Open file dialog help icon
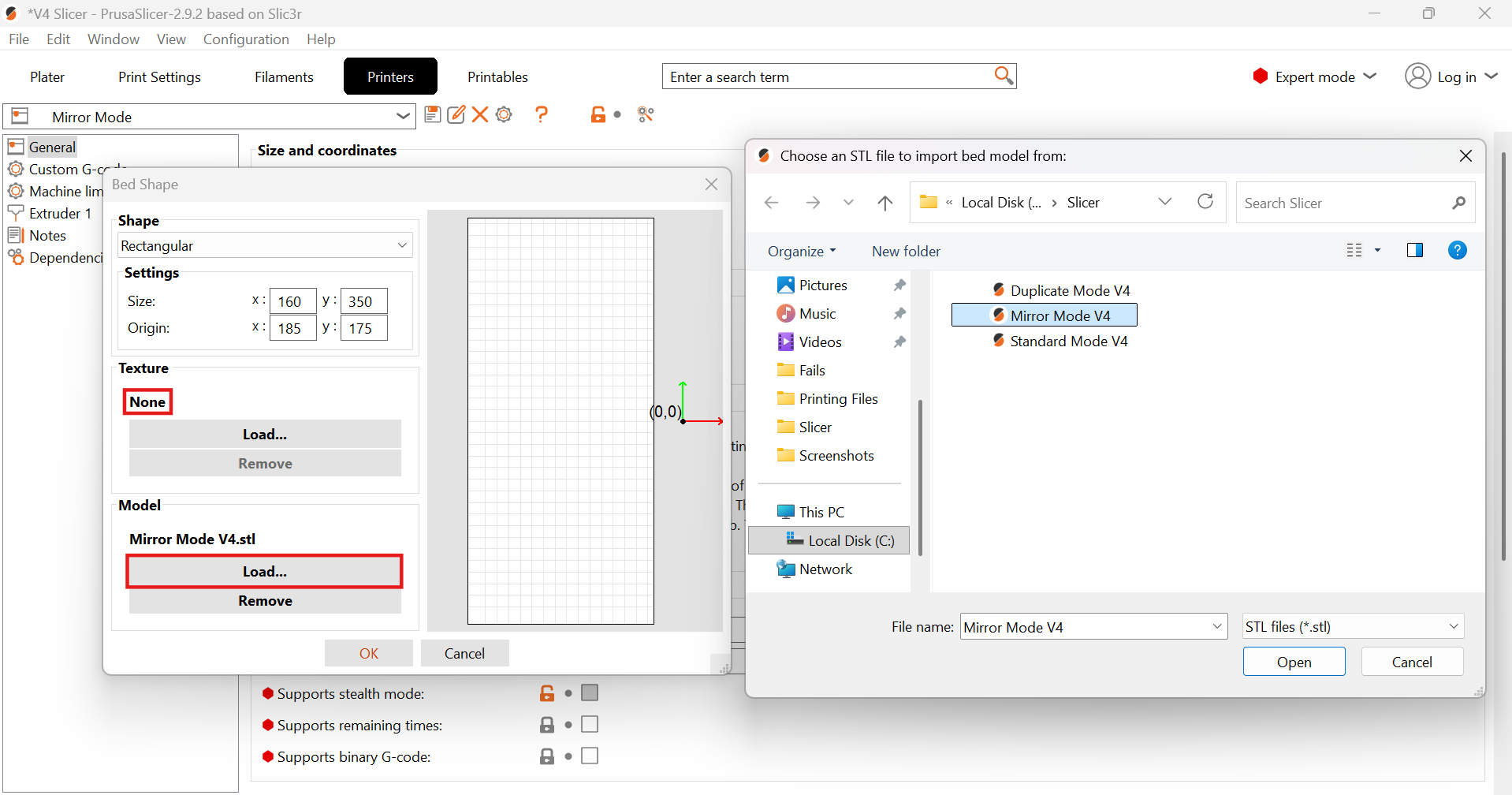 [1458, 250]
